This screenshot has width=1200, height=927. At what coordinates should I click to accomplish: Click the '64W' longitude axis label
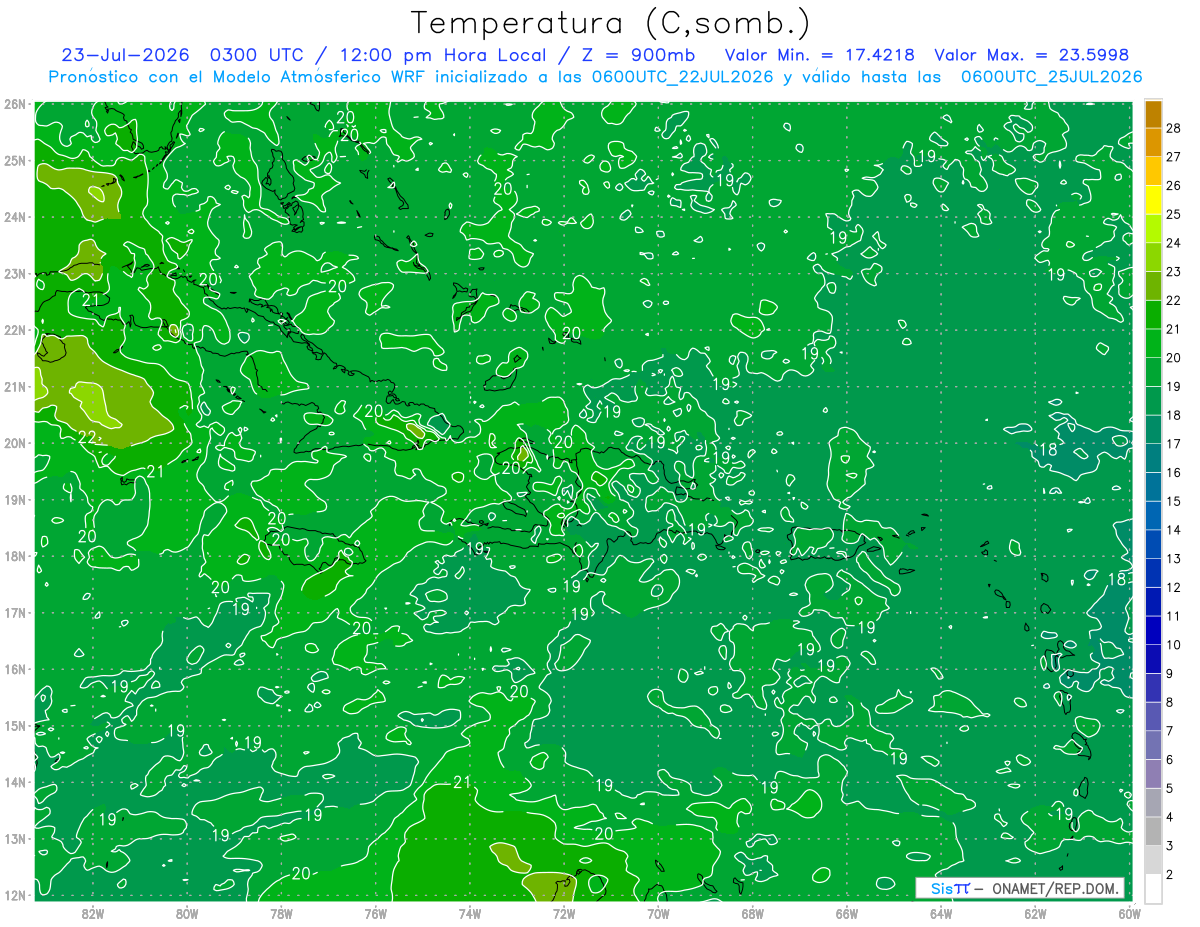941,912
